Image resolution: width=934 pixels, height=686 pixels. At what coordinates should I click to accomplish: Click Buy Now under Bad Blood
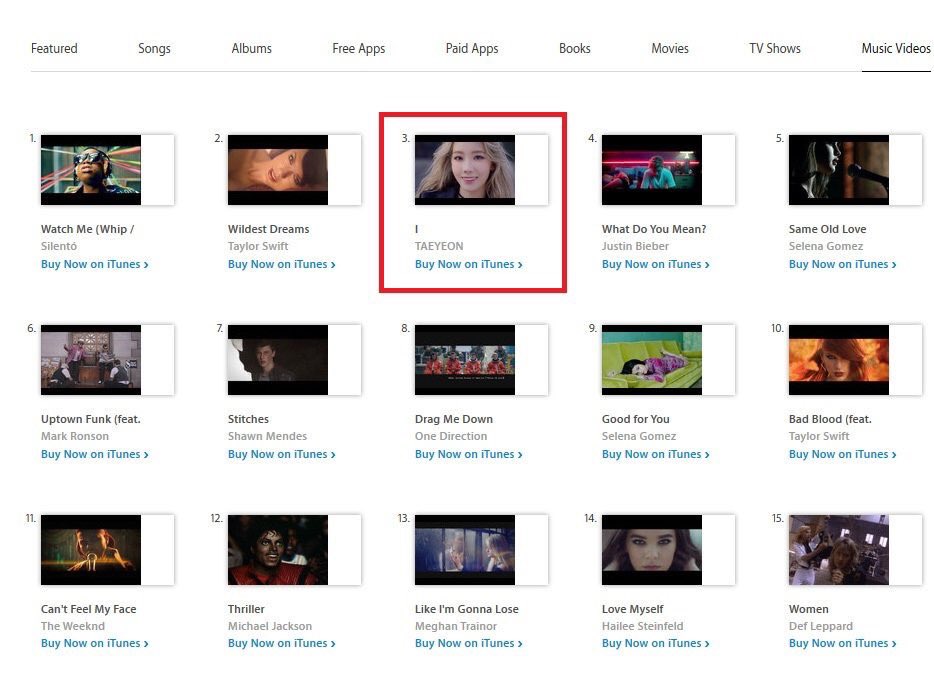pyautogui.click(x=843, y=454)
